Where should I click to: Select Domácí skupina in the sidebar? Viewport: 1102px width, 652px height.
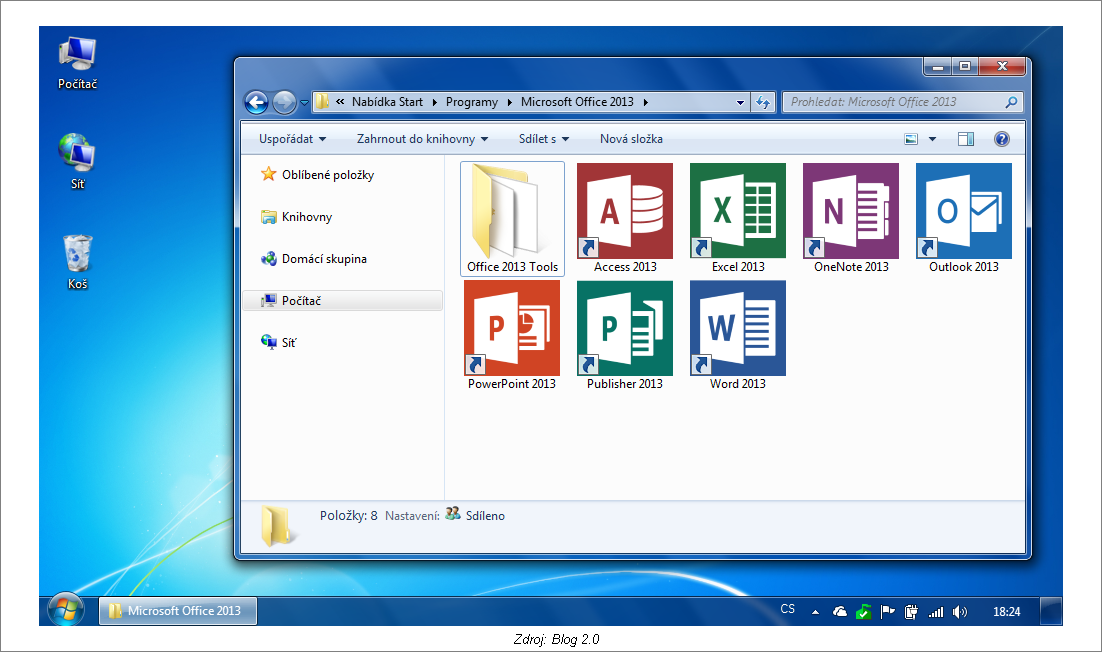click(324, 259)
